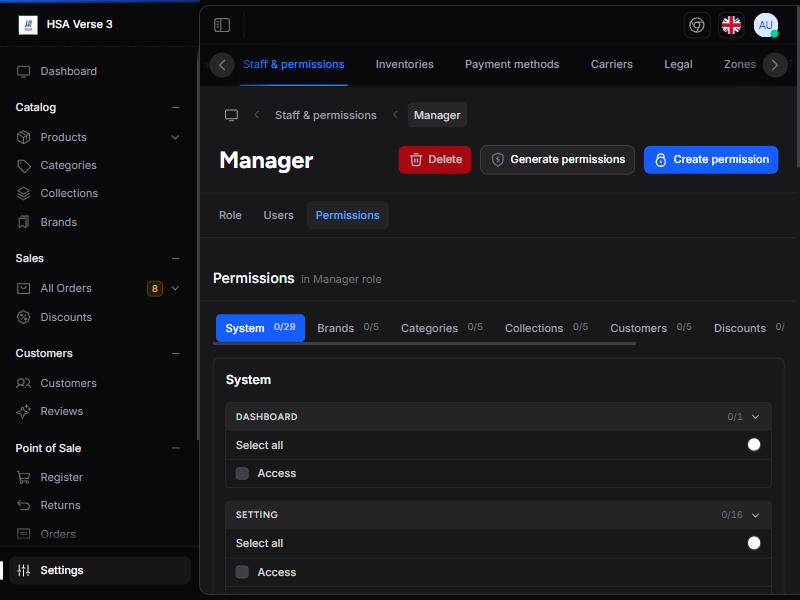Expand the Products submenu chevron

point(175,137)
